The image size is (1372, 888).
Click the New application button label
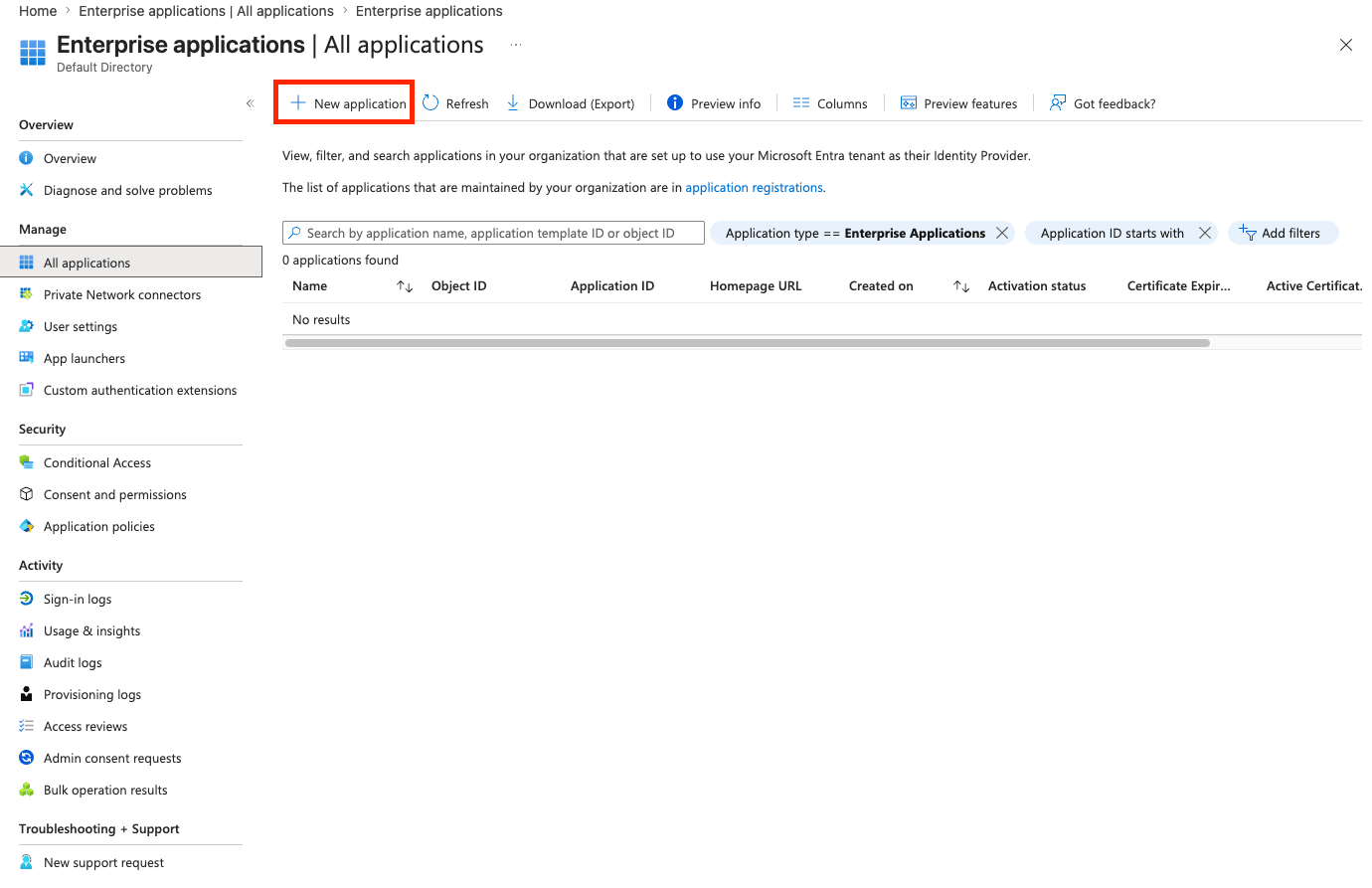[x=360, y=103]
